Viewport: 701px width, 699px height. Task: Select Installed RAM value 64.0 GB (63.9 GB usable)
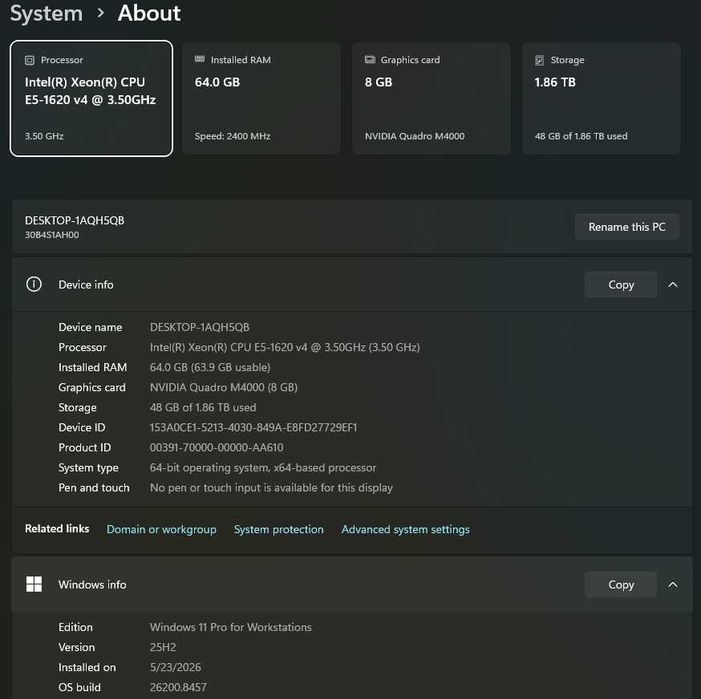(210, 367)
